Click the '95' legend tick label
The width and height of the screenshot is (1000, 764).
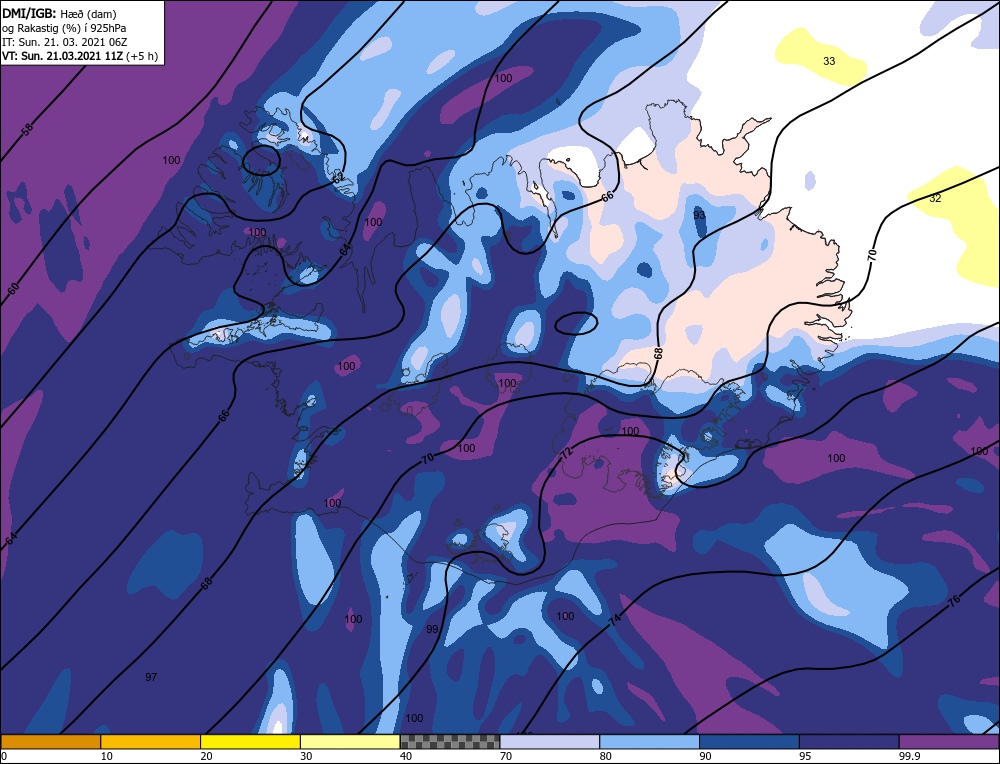(x=805, y=756)
